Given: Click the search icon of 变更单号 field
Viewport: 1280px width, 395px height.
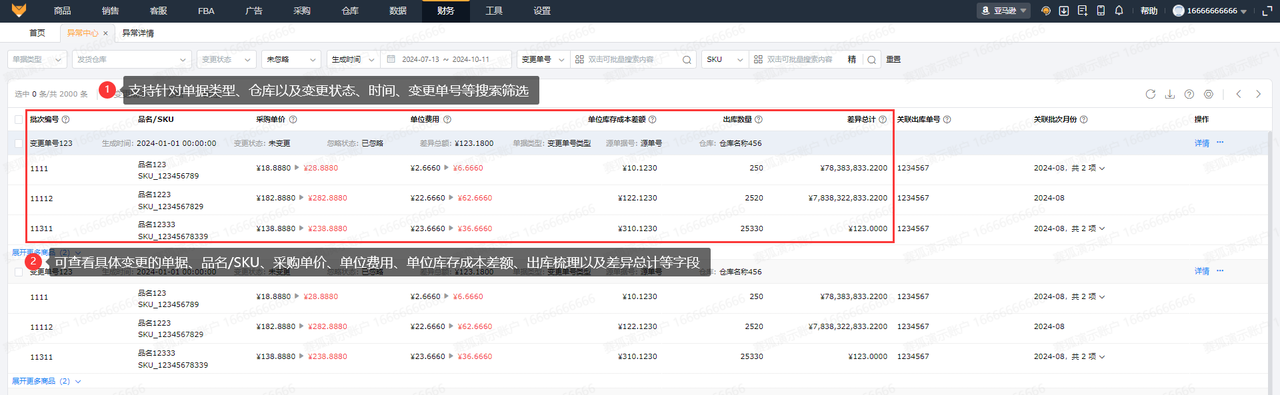Looking at the screenshot, I should tap(686, 60).
